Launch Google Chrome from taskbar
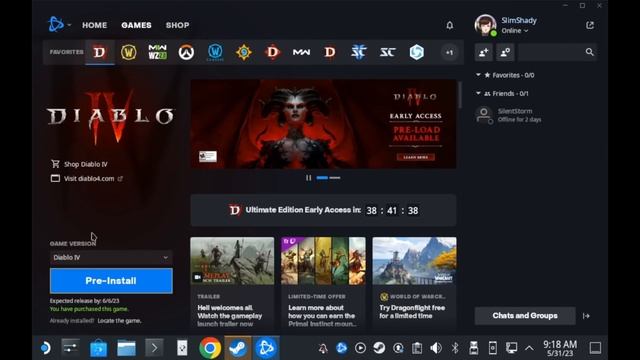This screenshot has height=360, width=640. click(210, 348)
